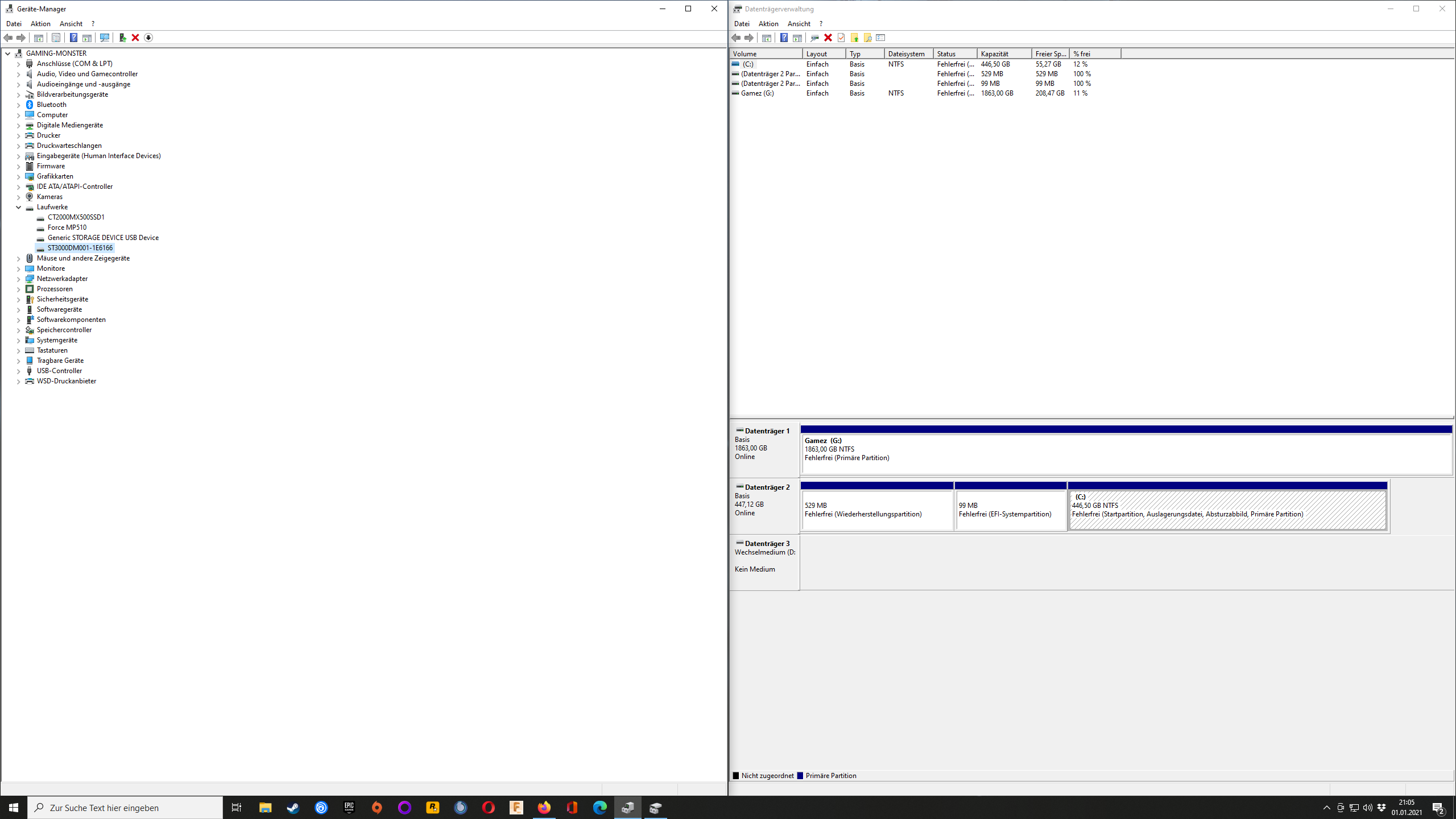Viewport: 1456px width, 819px height.
Task: Click scan for hardware changes icon
Action: 105,38
